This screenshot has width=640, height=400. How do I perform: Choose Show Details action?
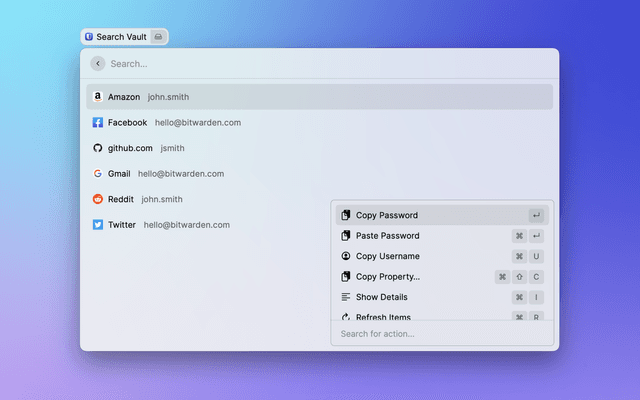click(x=381, y=297)
